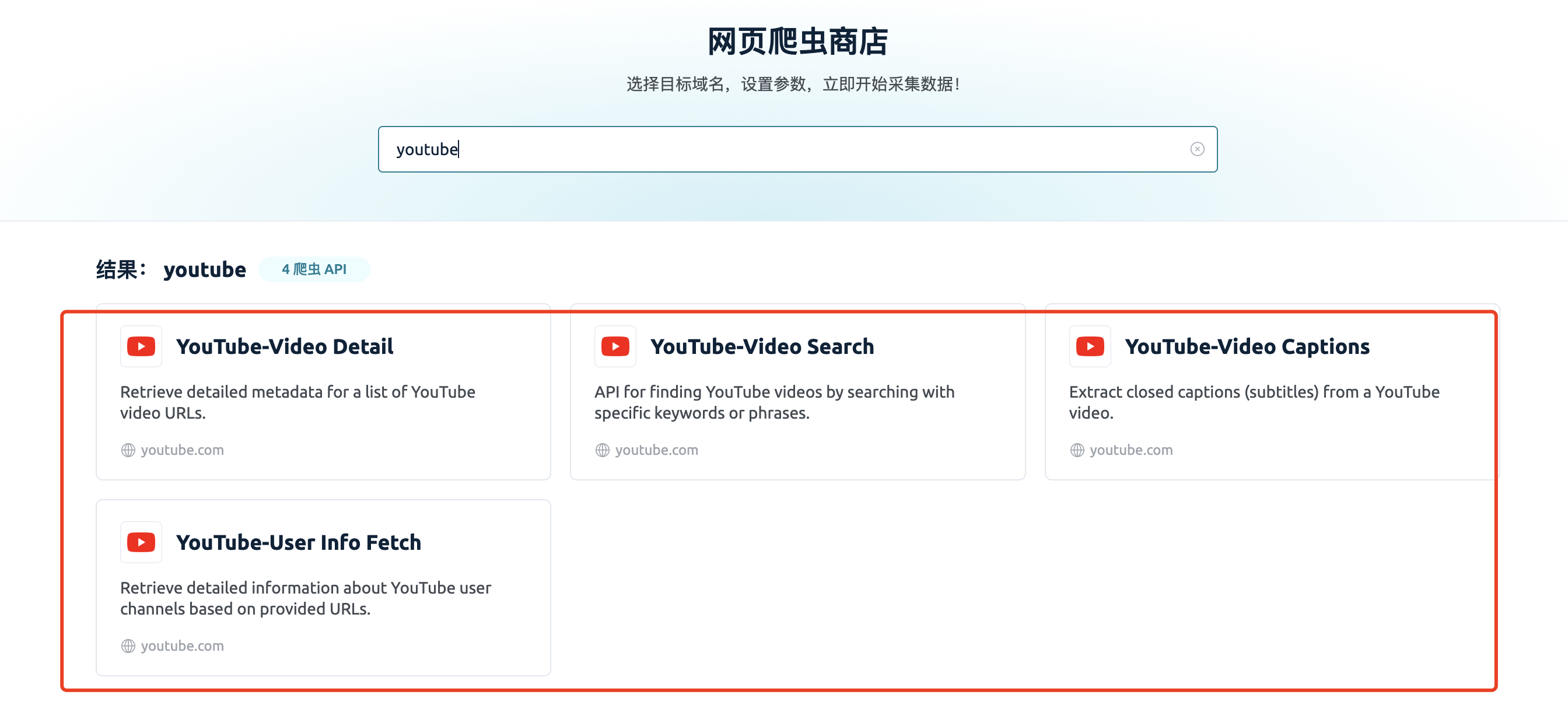Viewport: 1568px width, 723px height.
Task: Click youtube.com link under User Info Fetch
Action: pos(182,645)
